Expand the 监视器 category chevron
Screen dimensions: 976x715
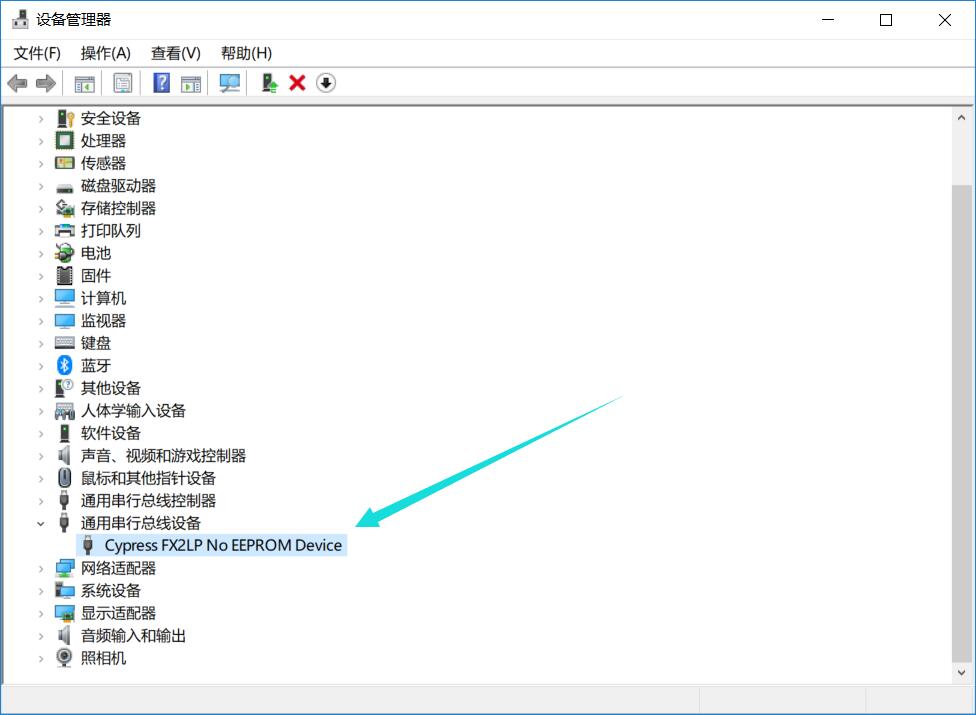pyautogui.click(x=41, y=321)
